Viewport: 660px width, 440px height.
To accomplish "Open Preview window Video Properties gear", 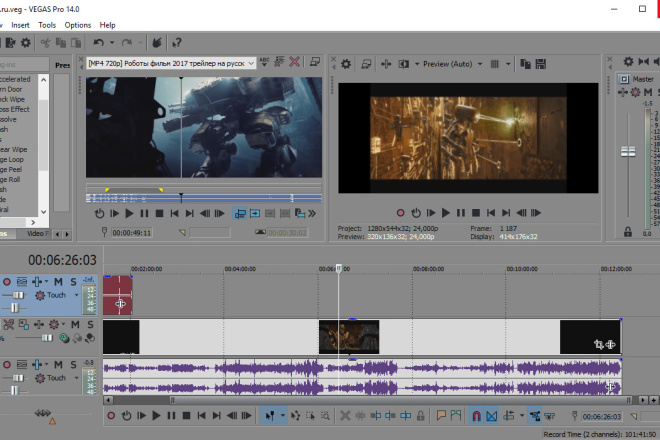I will pos(346,64).
